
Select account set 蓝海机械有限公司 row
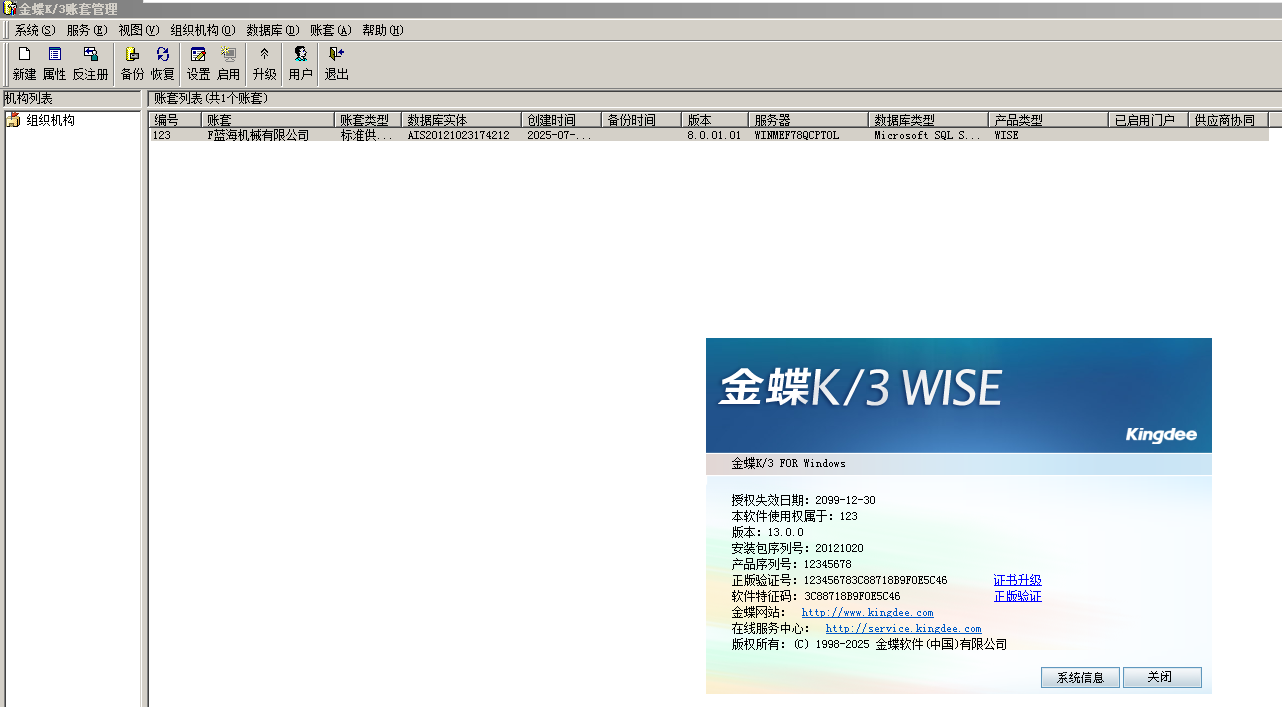click(x=708, y=135)
